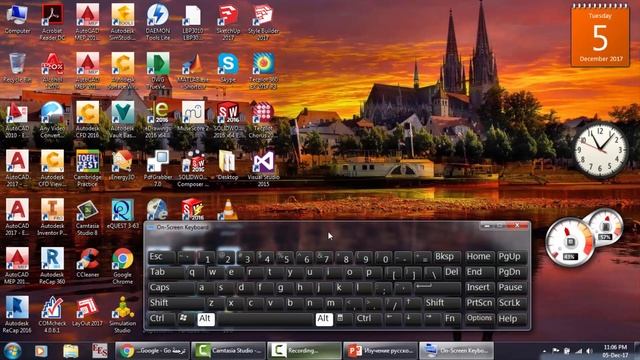Select the Autodesk ReCap 360 icon
The image size is (640, 360).
[52, 266]
